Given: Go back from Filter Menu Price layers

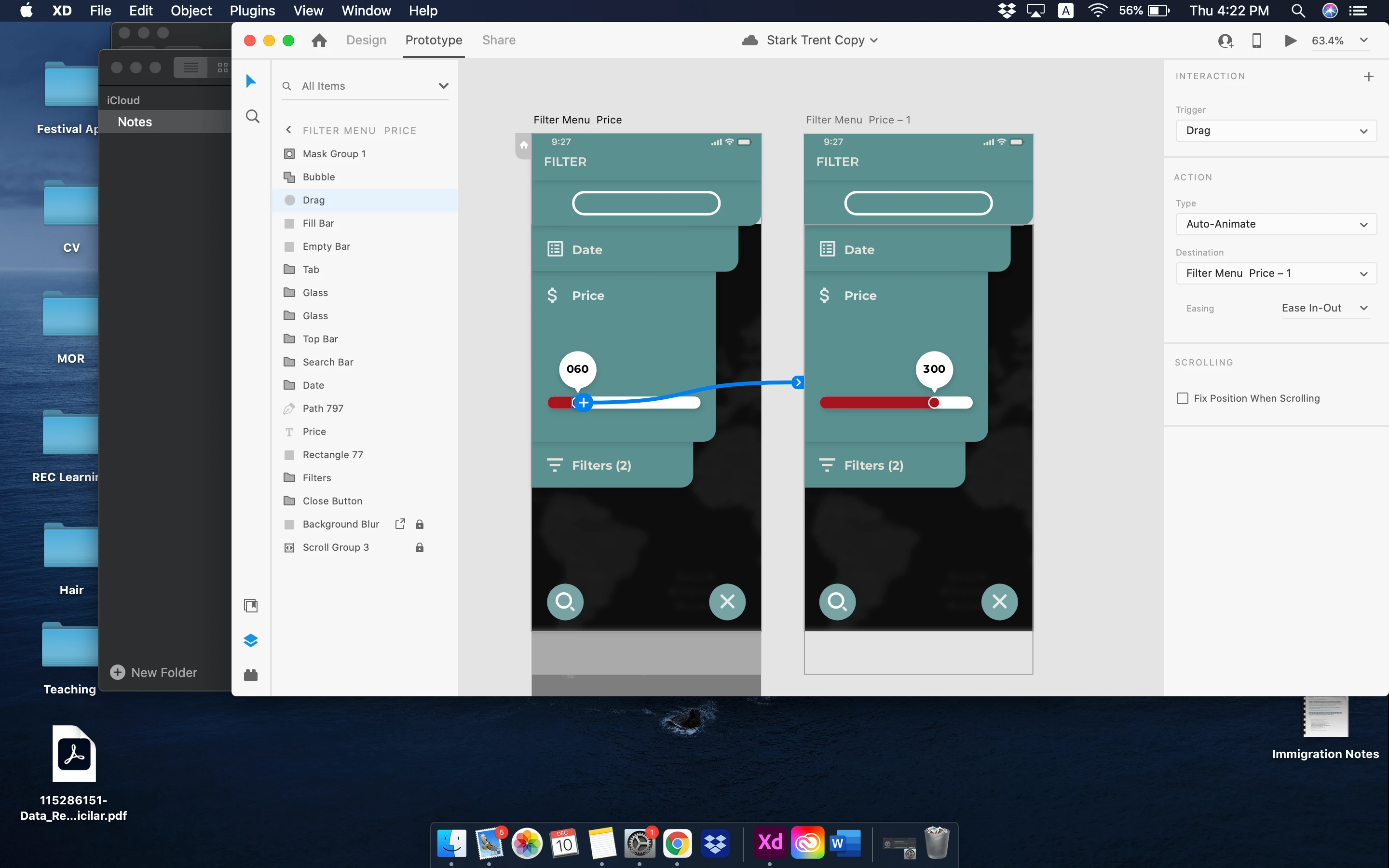Looking at the screenshot, I should [289, 130].
